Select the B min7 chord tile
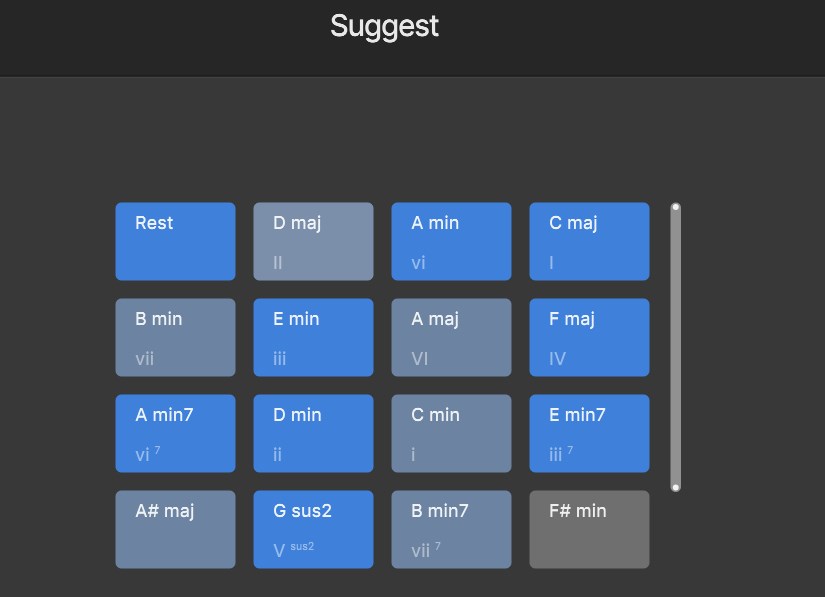Viewport: 825px width, 597px height. click(451, 529)
